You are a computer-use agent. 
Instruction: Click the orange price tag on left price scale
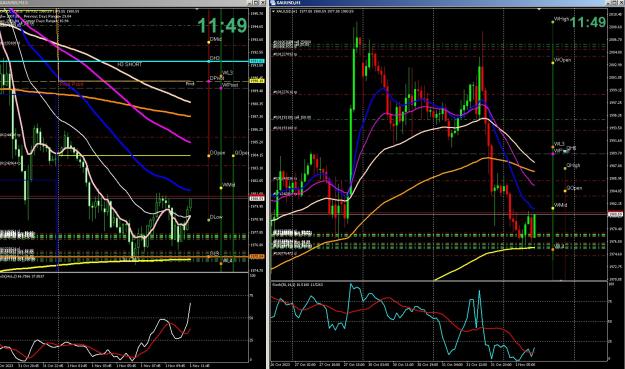[257, 257]
